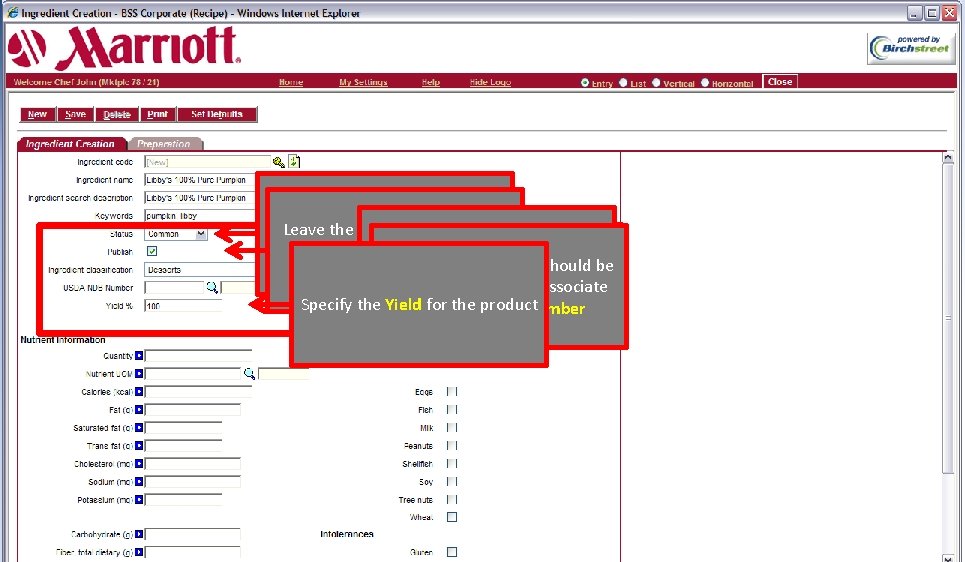Click into the Fat (g) field
Image resolution: width=965 pixels, height=562 pixels.
[x=193, y=409]
